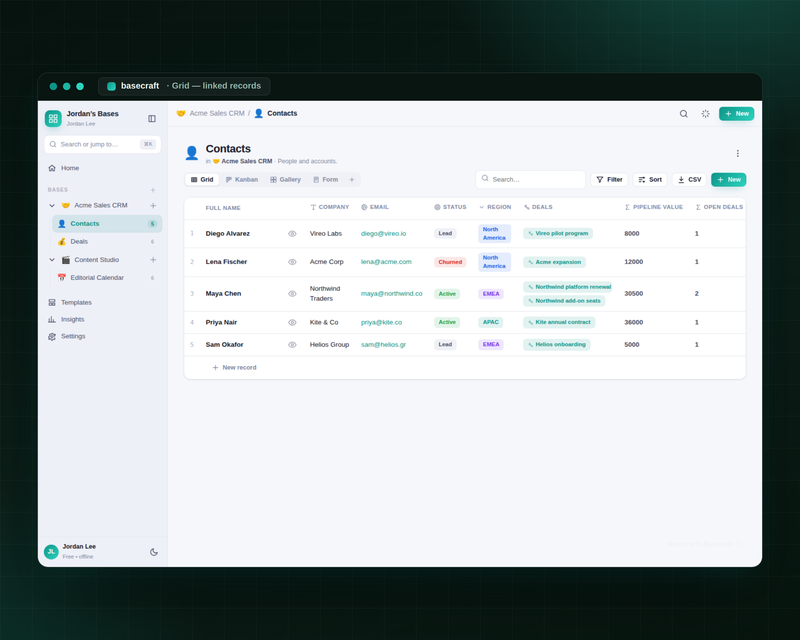
Task: Open Editorial Calendar in the sidebar
Action: [x=107, y=278]
